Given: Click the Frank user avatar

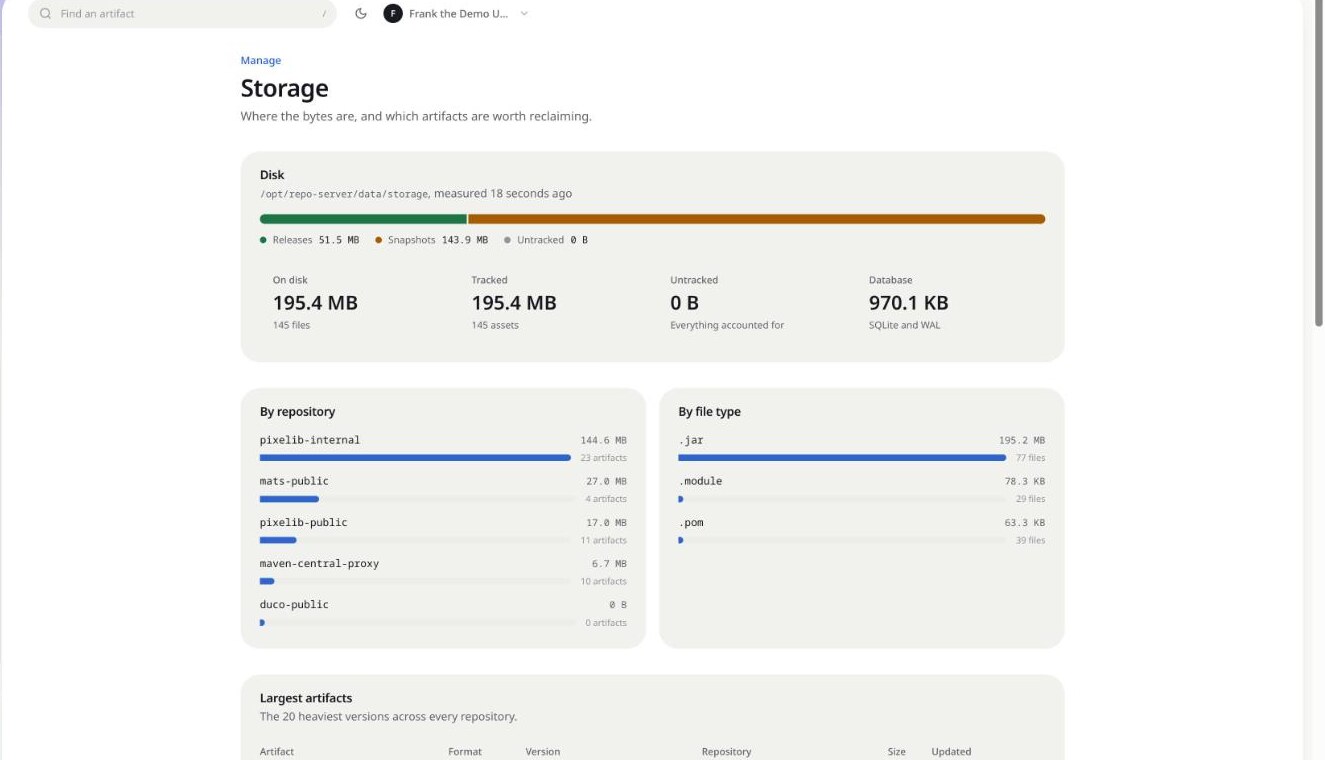Looking at the screenshot, I should (x=393, y=14).
